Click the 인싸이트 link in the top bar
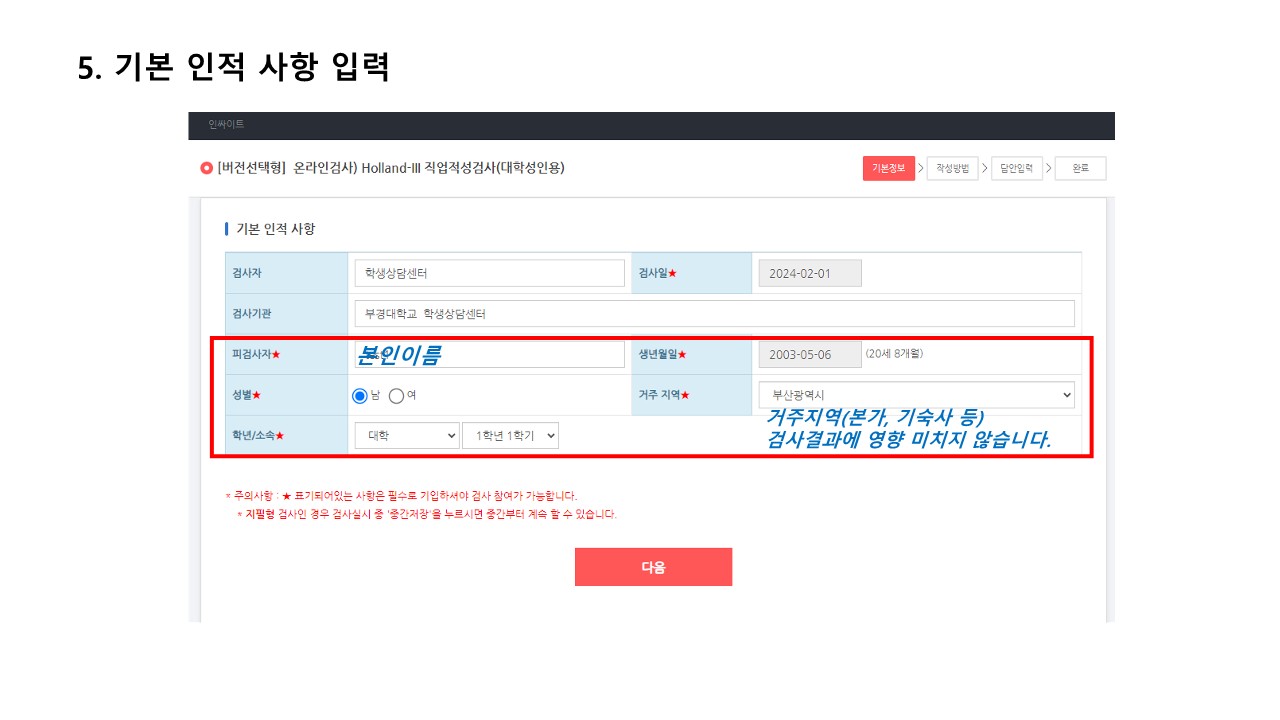 click(x=226, y=125)
